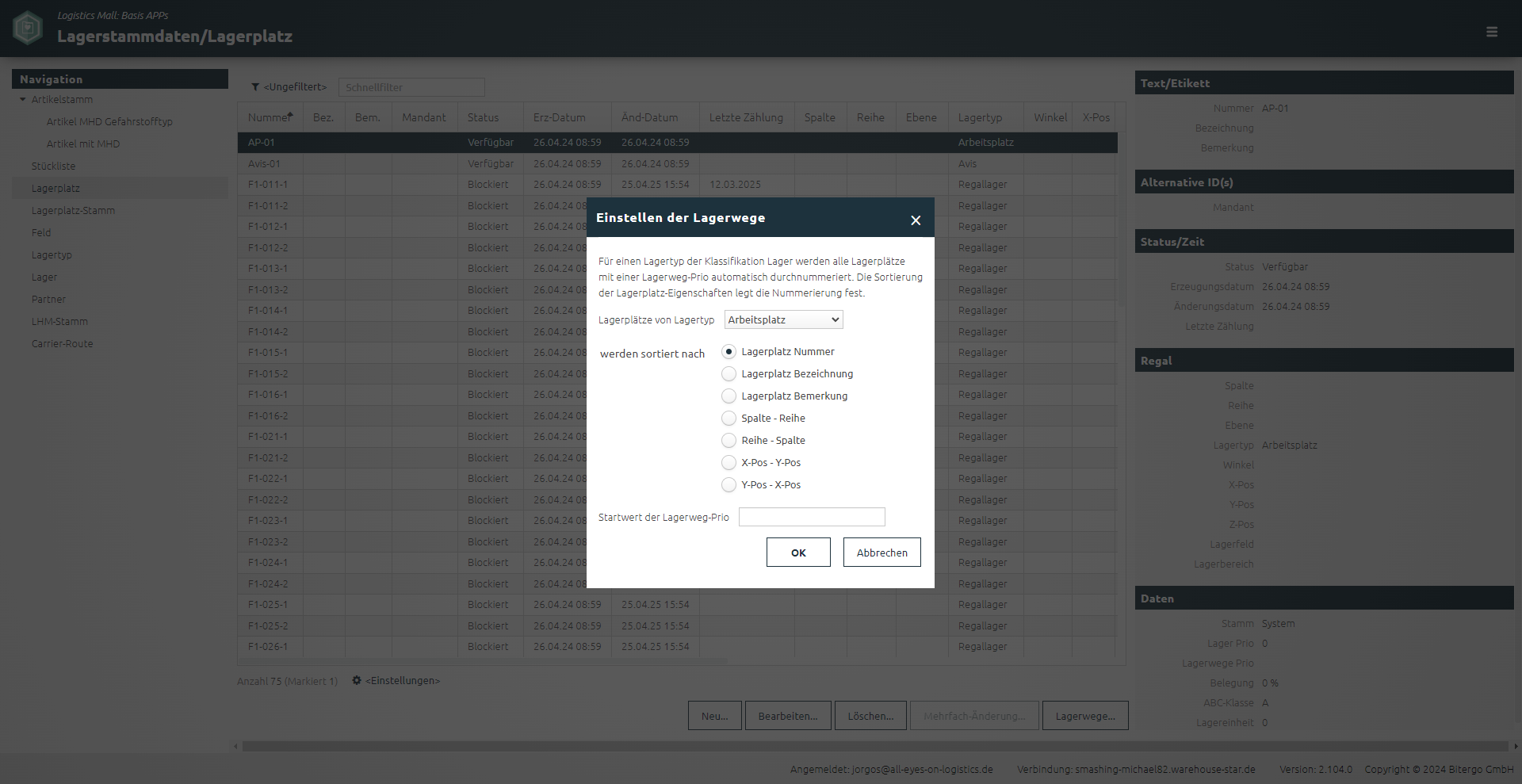1522x784 pixels.
Task: Confirm dialog with OK button
Action: [x=798, y=553]
